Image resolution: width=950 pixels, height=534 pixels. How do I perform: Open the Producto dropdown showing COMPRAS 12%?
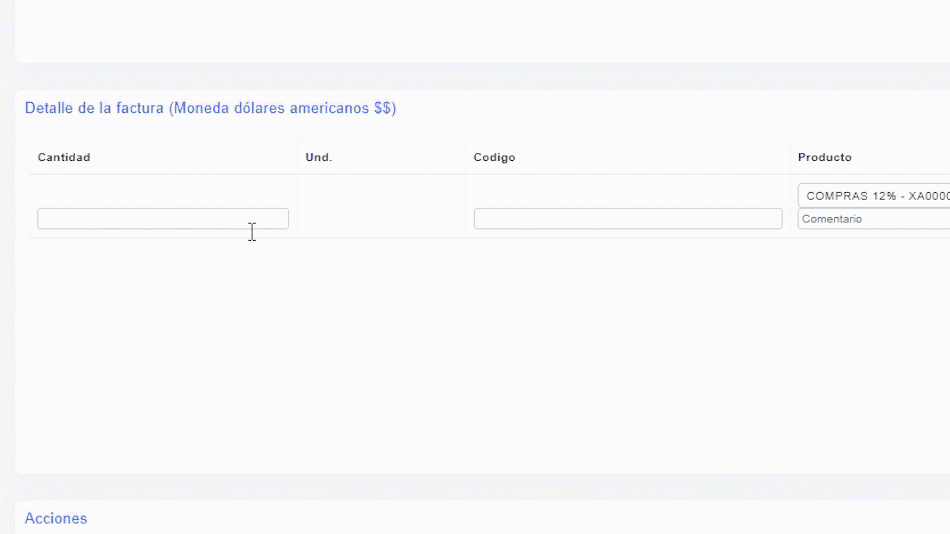pyautogui.click(x=874, y=196)
